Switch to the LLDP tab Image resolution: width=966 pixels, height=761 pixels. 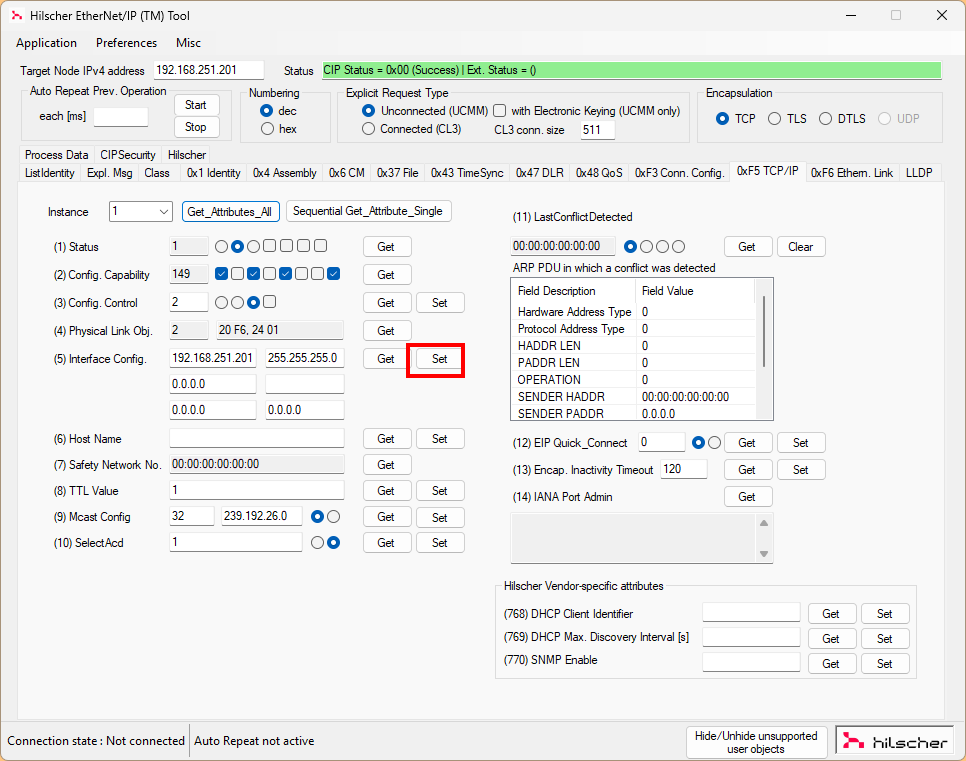click(919, 173)
